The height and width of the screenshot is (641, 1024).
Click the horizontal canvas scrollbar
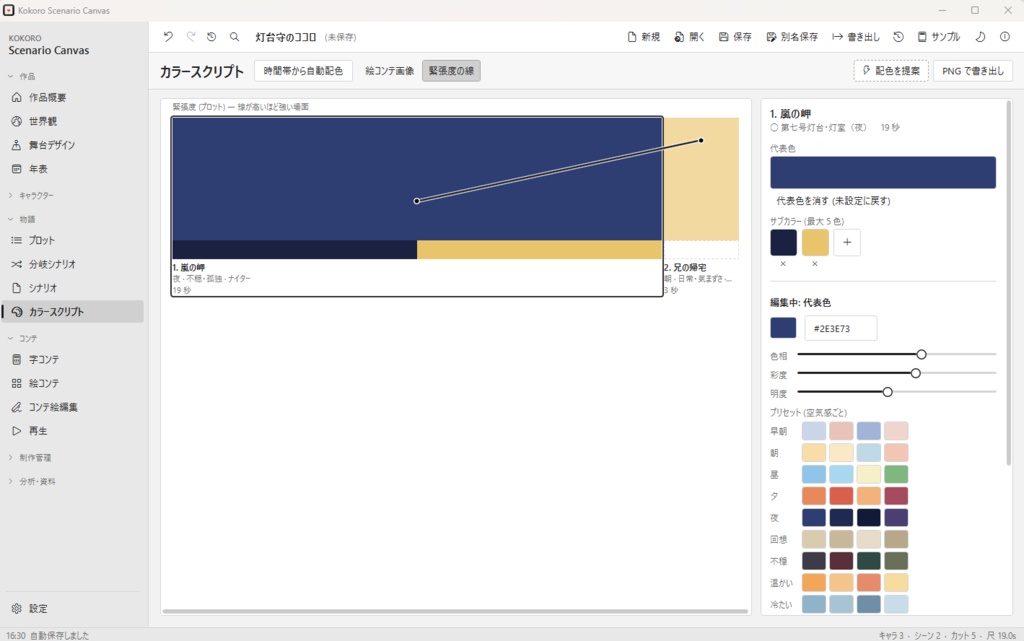(455, 612)
